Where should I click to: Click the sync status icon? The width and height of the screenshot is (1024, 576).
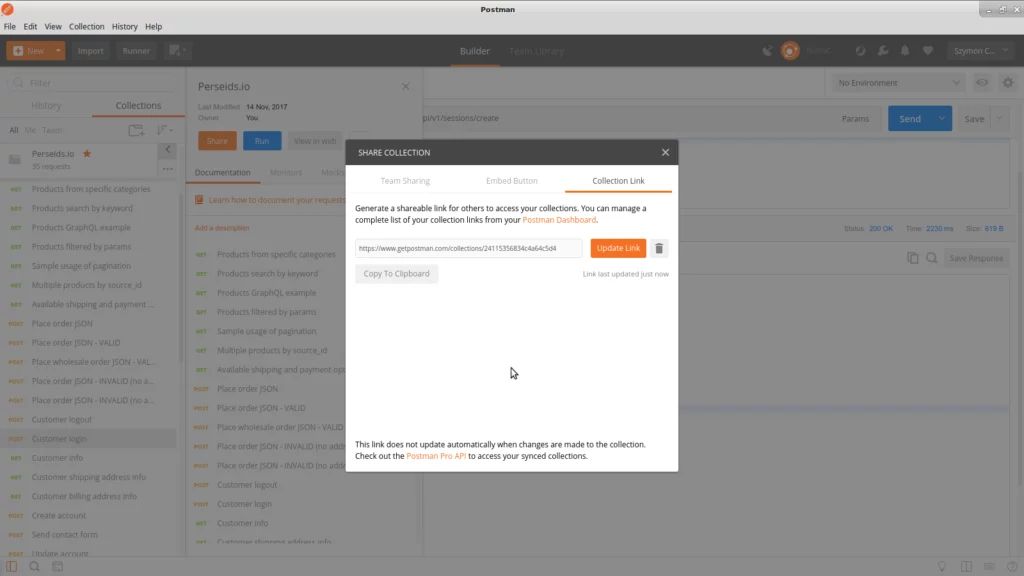pos(790,51)
